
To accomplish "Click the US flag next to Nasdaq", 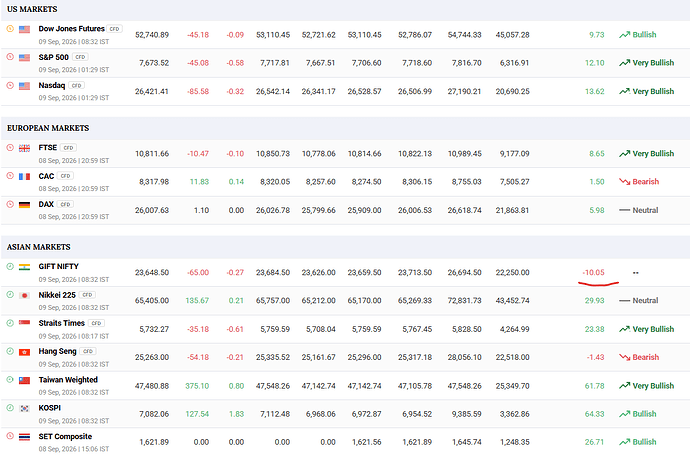I will click(x=24, y=86).
